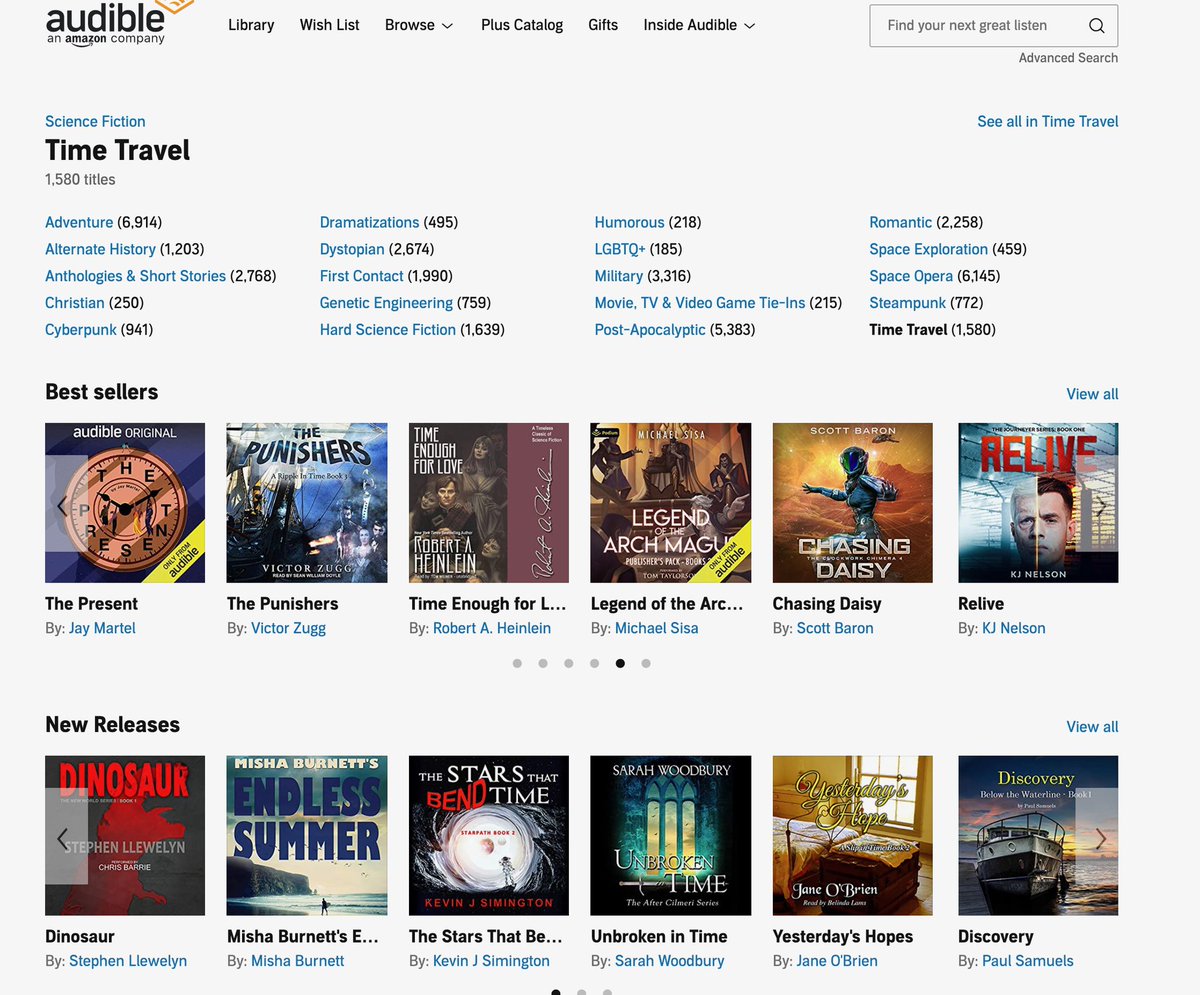Go to Science Fiction parent category

pos(95,121)
